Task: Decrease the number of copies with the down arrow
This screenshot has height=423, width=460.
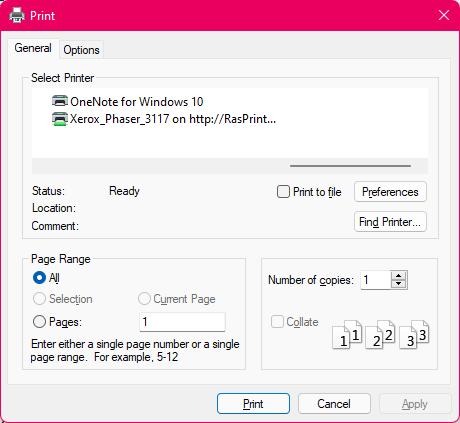Action: click(x=399, y=284)
